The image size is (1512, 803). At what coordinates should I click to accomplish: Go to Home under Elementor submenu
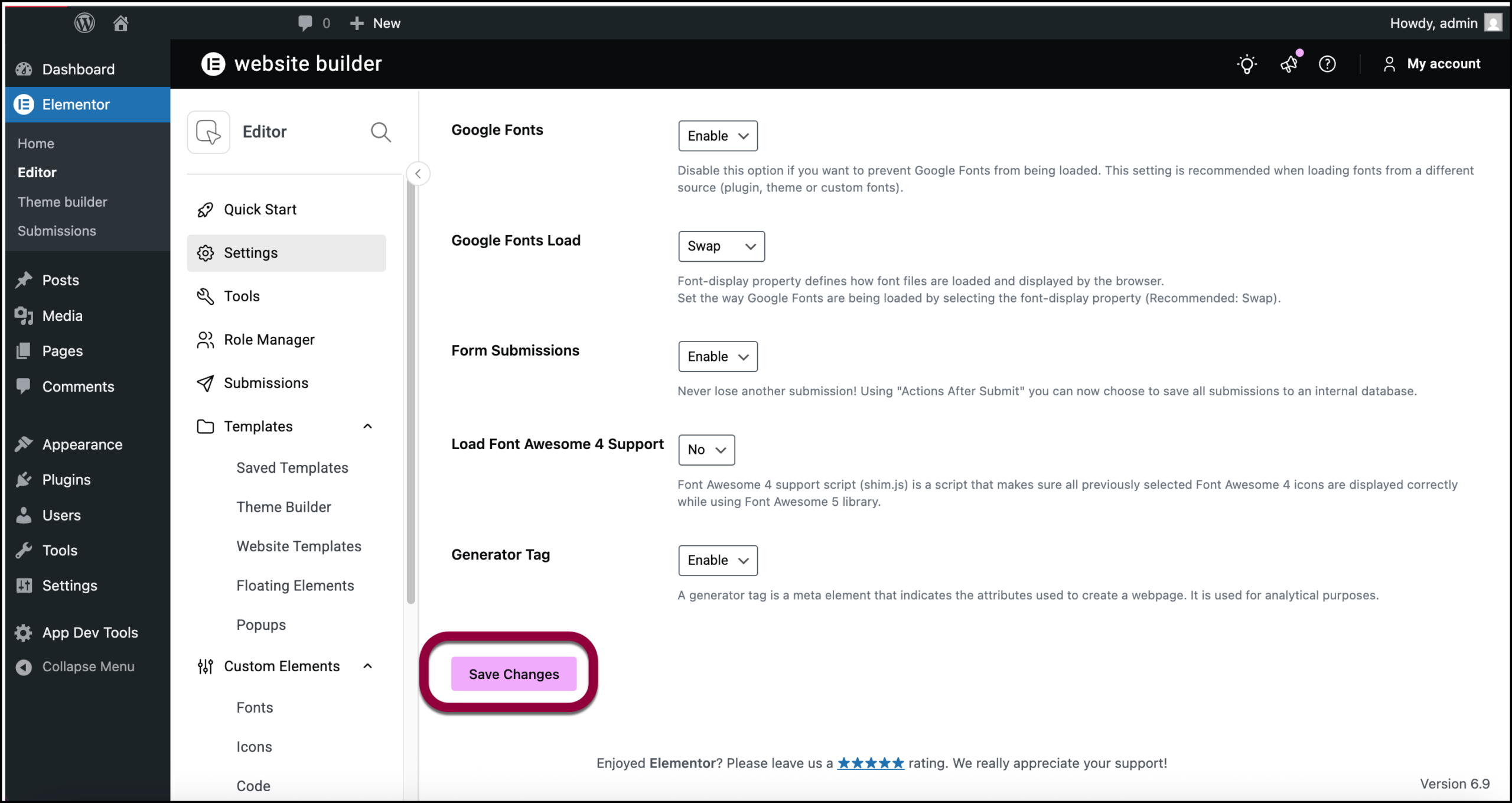pos(36,144)
